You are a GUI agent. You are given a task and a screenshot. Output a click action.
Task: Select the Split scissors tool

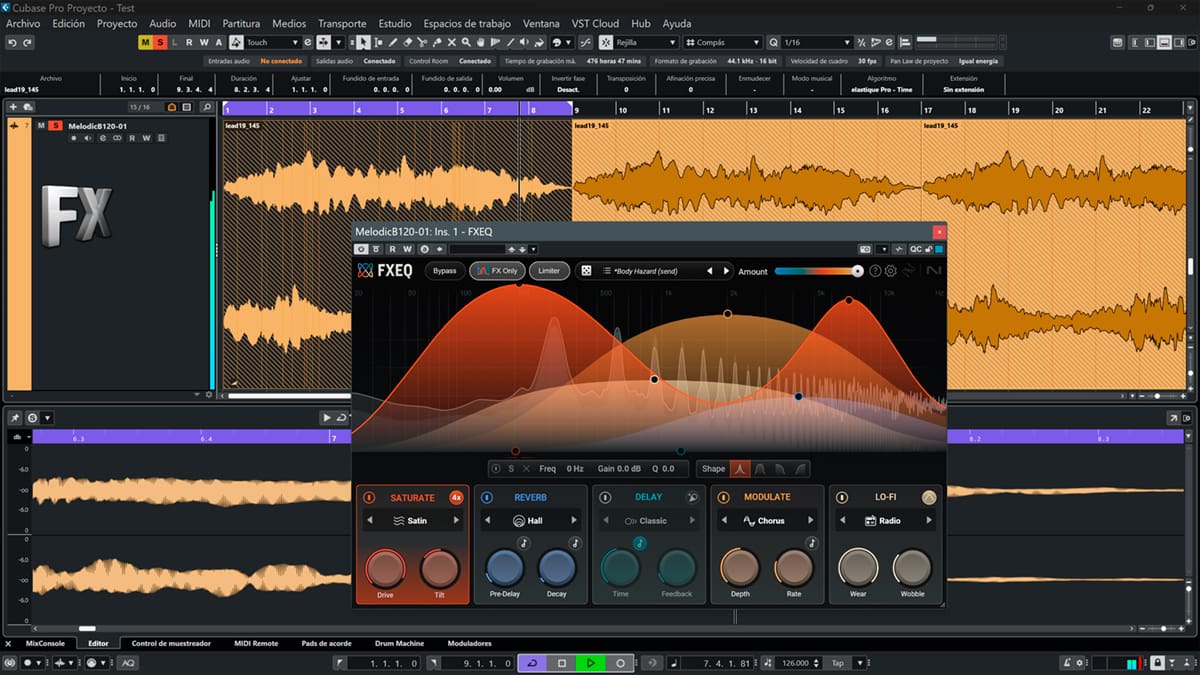tap(422, 42)
